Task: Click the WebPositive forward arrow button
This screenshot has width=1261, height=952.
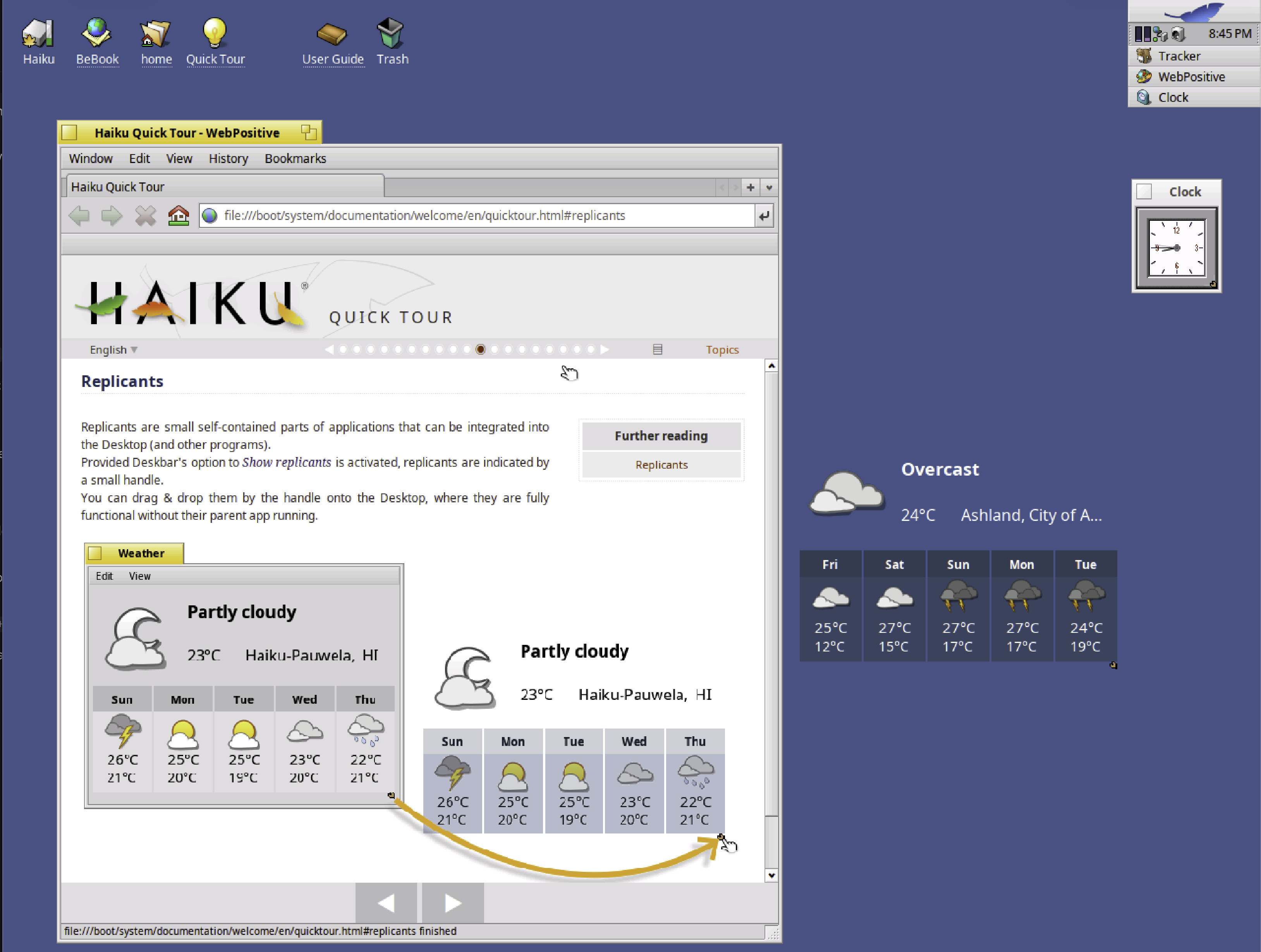Action: pyautogui.click(x=112, y=215)
